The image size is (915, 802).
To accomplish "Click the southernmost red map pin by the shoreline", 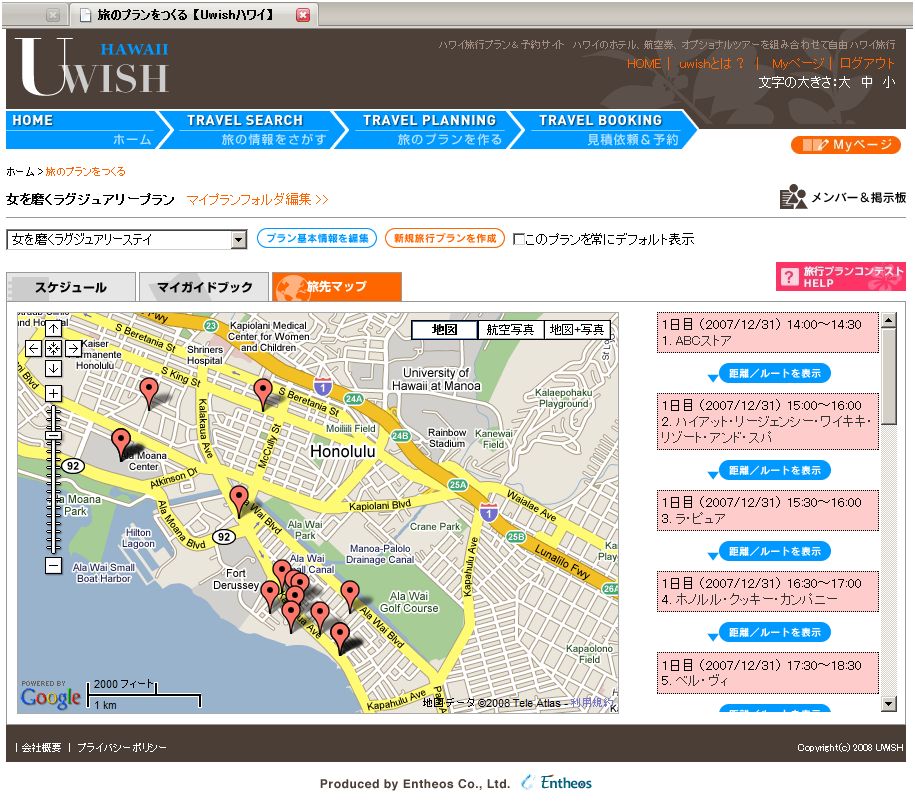I will point(340,637).
